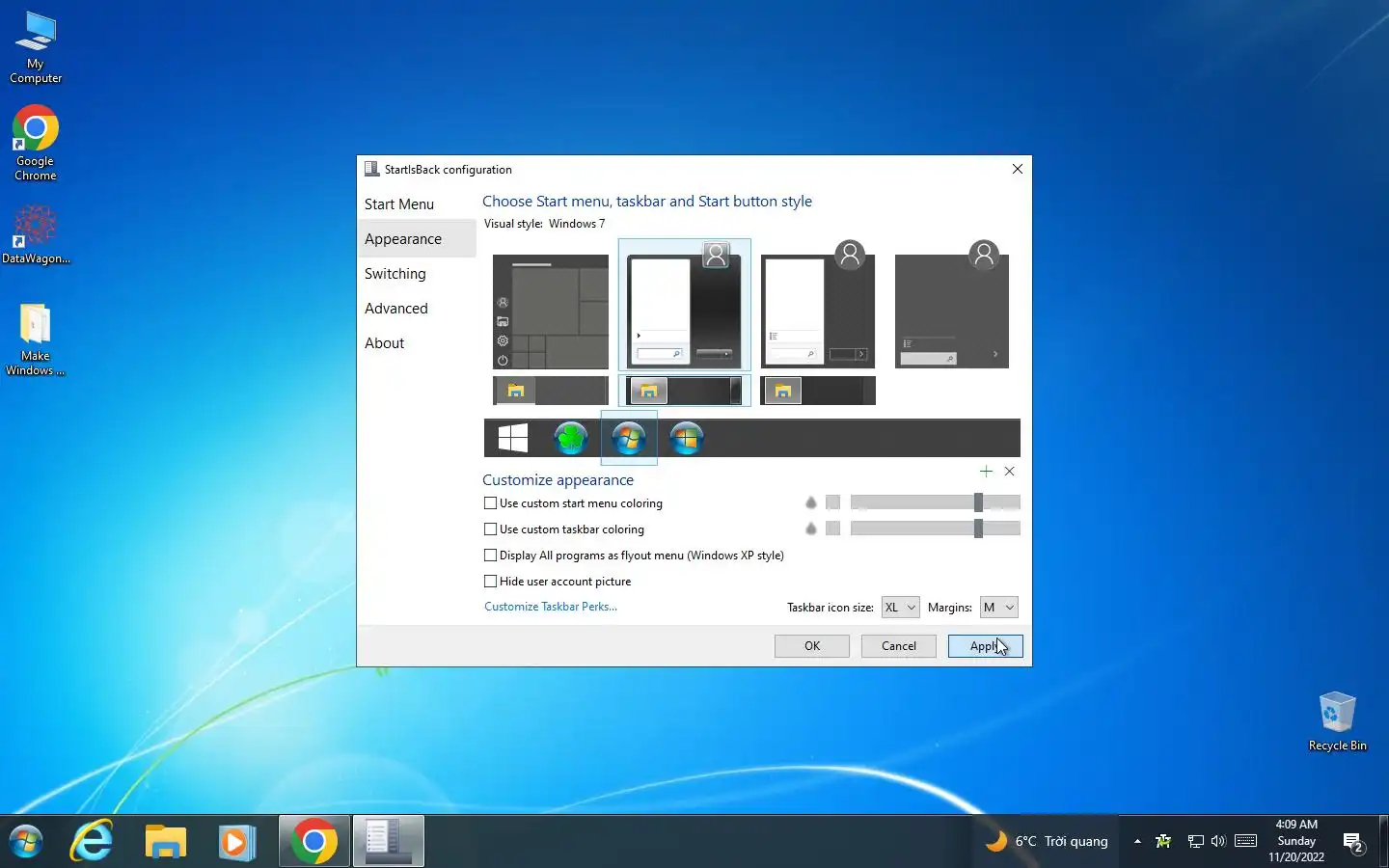The width and height of the screenshot is (1389, 868).
Task: Click the start menu color swatch
Action: tap(833, 502)
